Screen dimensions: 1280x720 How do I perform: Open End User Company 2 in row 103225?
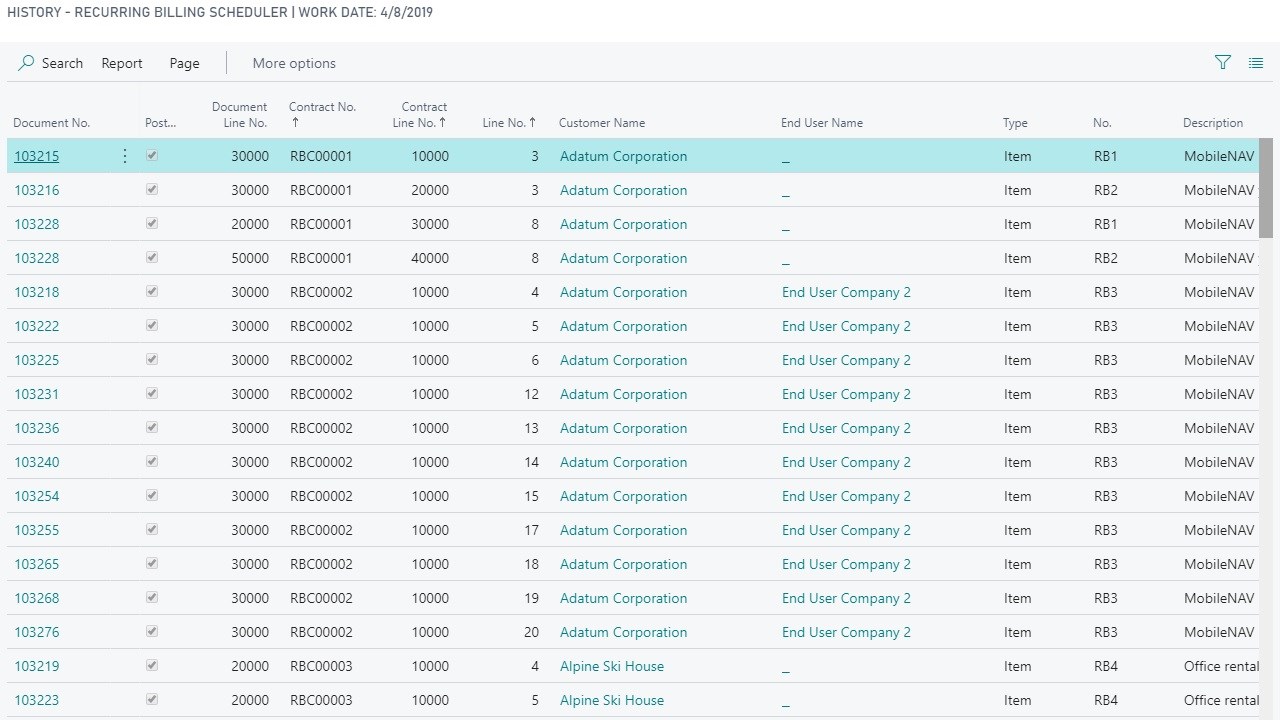(x=846, y=360)
